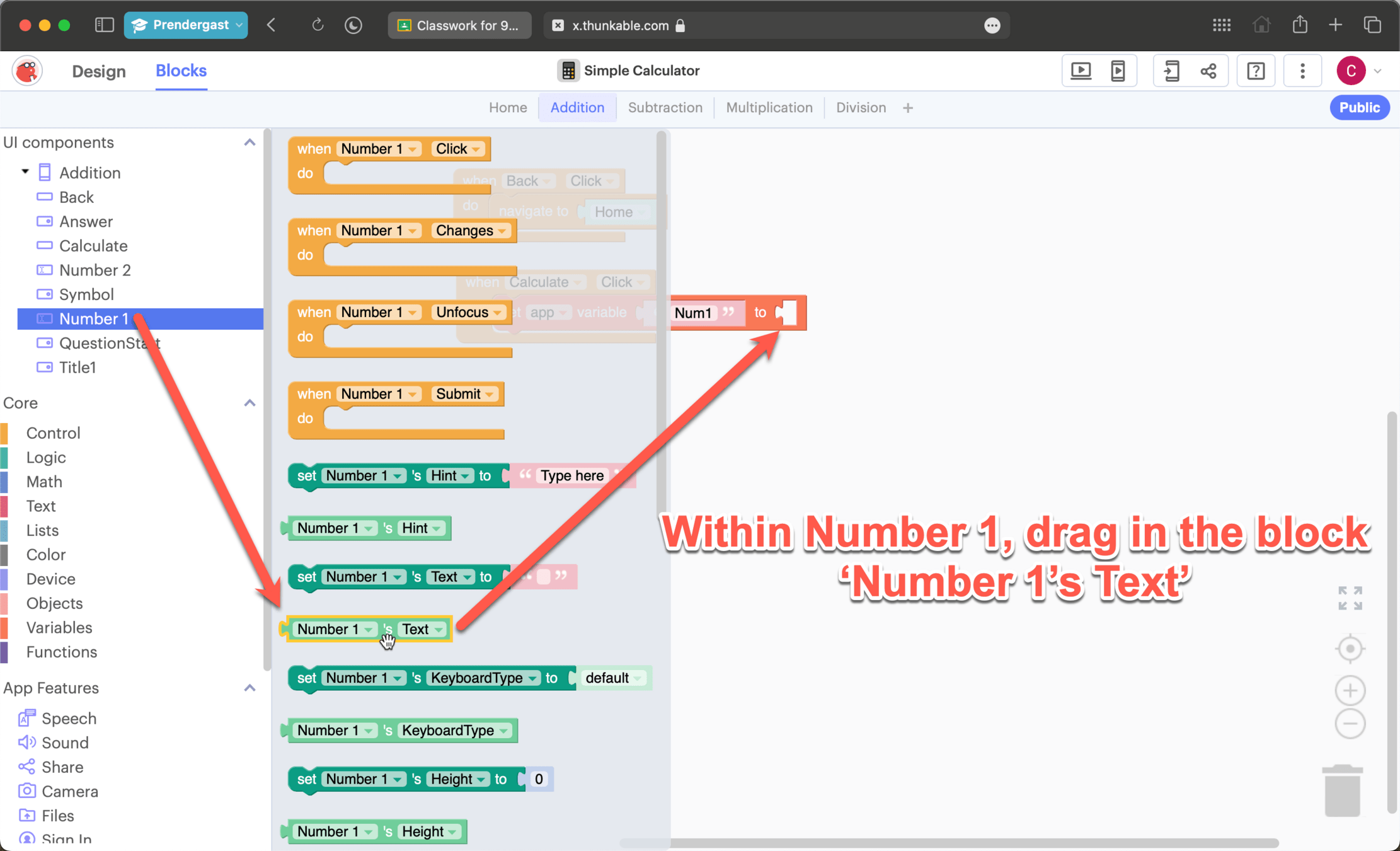Open the Changes event dropdown on Number 1 block
Viewport: 1400px width, 851px height.
pos(502,231)
